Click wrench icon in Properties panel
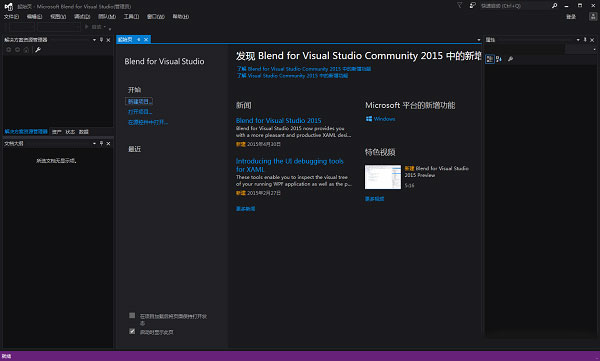Viewport: 600px width, 361px height. (x=510, y=59)
